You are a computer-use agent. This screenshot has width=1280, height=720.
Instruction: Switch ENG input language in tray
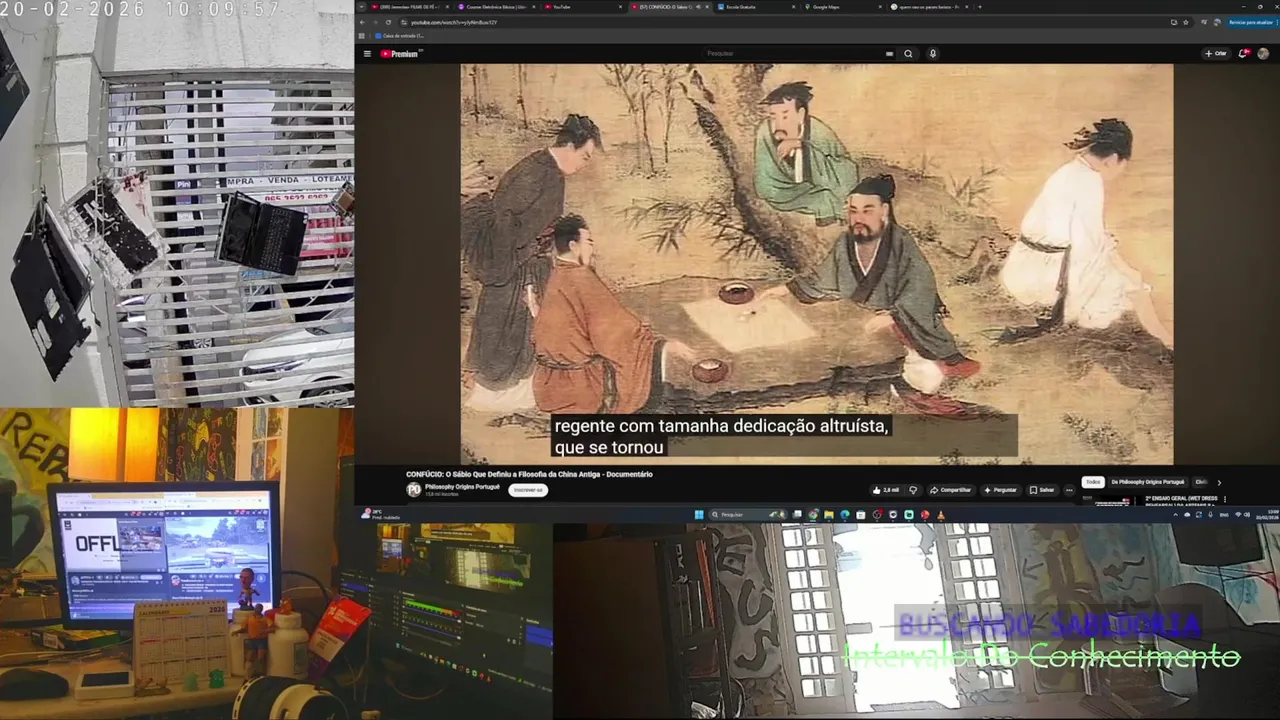[x=1224, y=515]
